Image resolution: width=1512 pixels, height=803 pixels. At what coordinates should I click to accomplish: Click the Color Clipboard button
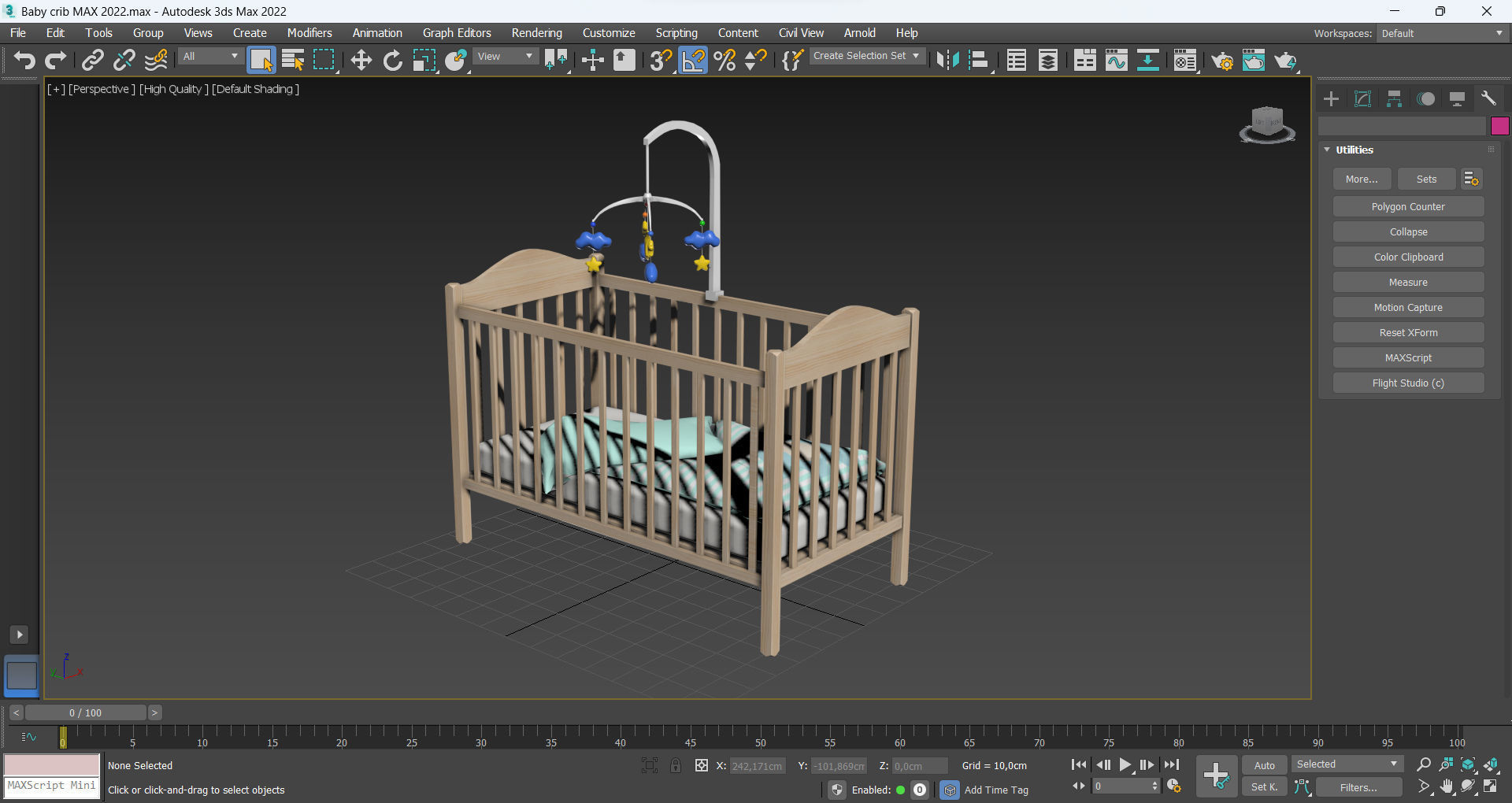[1408, 257]
